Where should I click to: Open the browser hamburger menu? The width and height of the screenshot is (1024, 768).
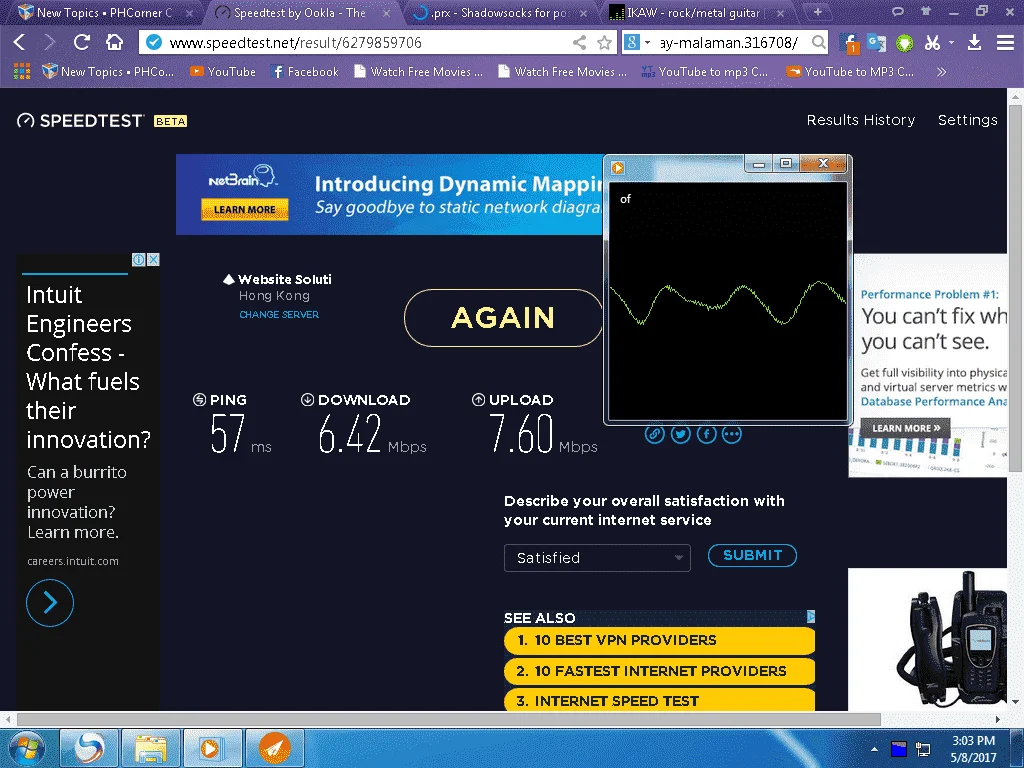click(x=1005, y=43)
